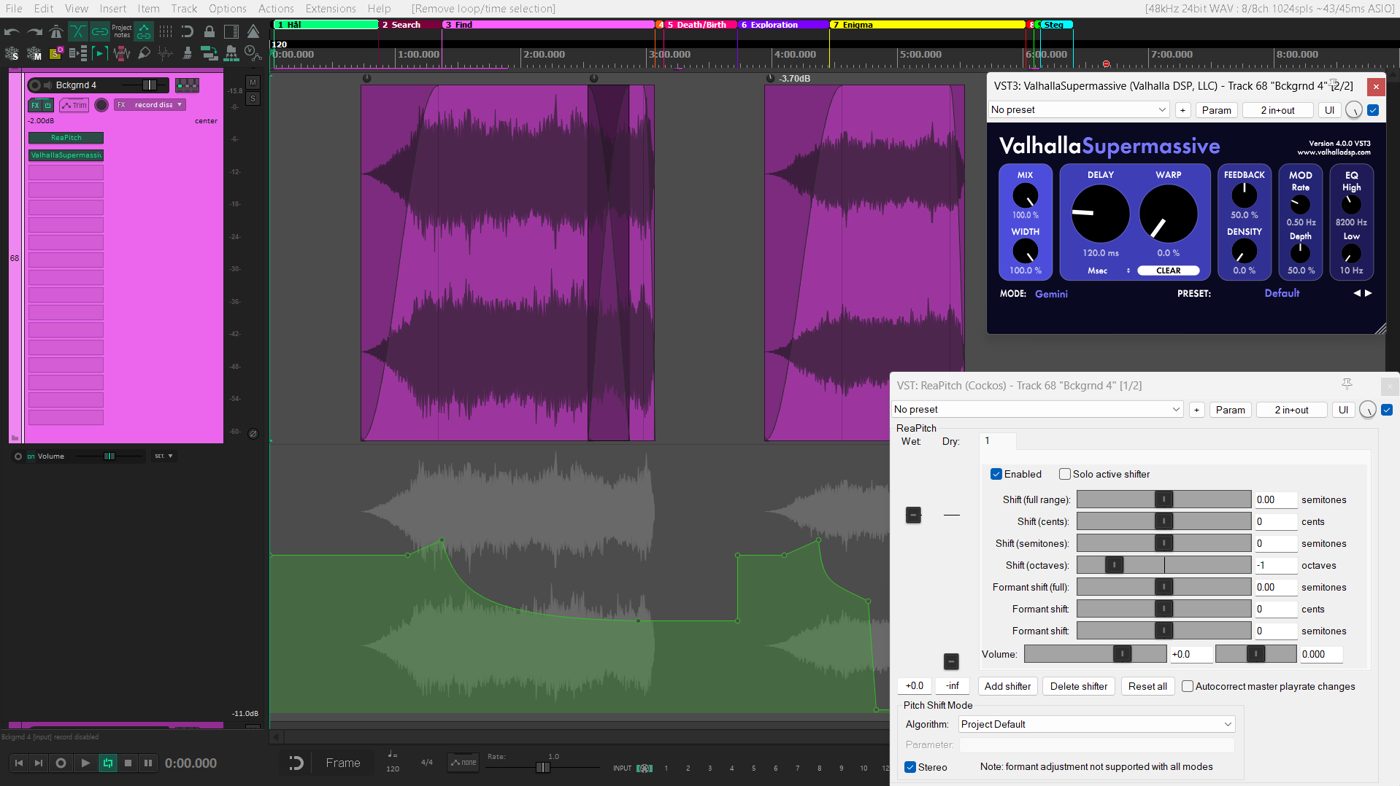
Task: Open the Options menu
Action: tap(227, 8)
